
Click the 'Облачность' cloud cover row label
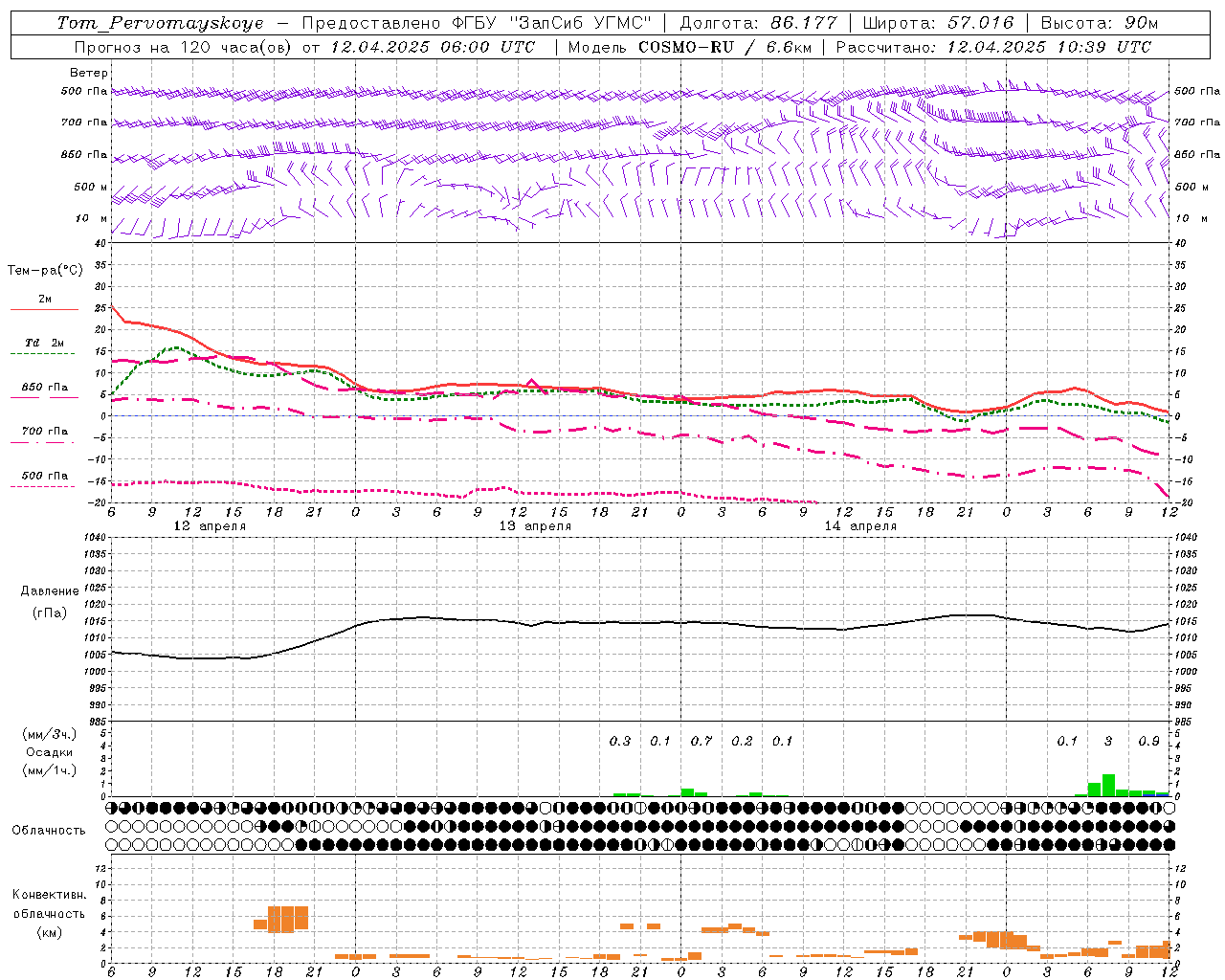[49, 830]
